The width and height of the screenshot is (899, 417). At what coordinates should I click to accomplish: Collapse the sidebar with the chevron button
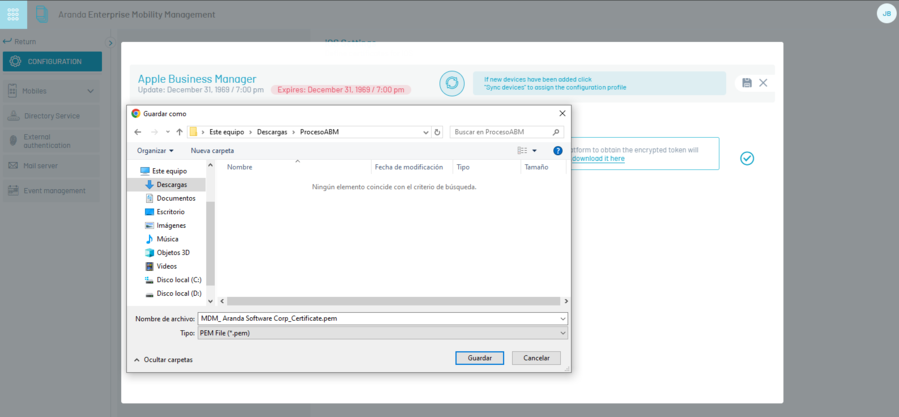(x=111, y=42)
